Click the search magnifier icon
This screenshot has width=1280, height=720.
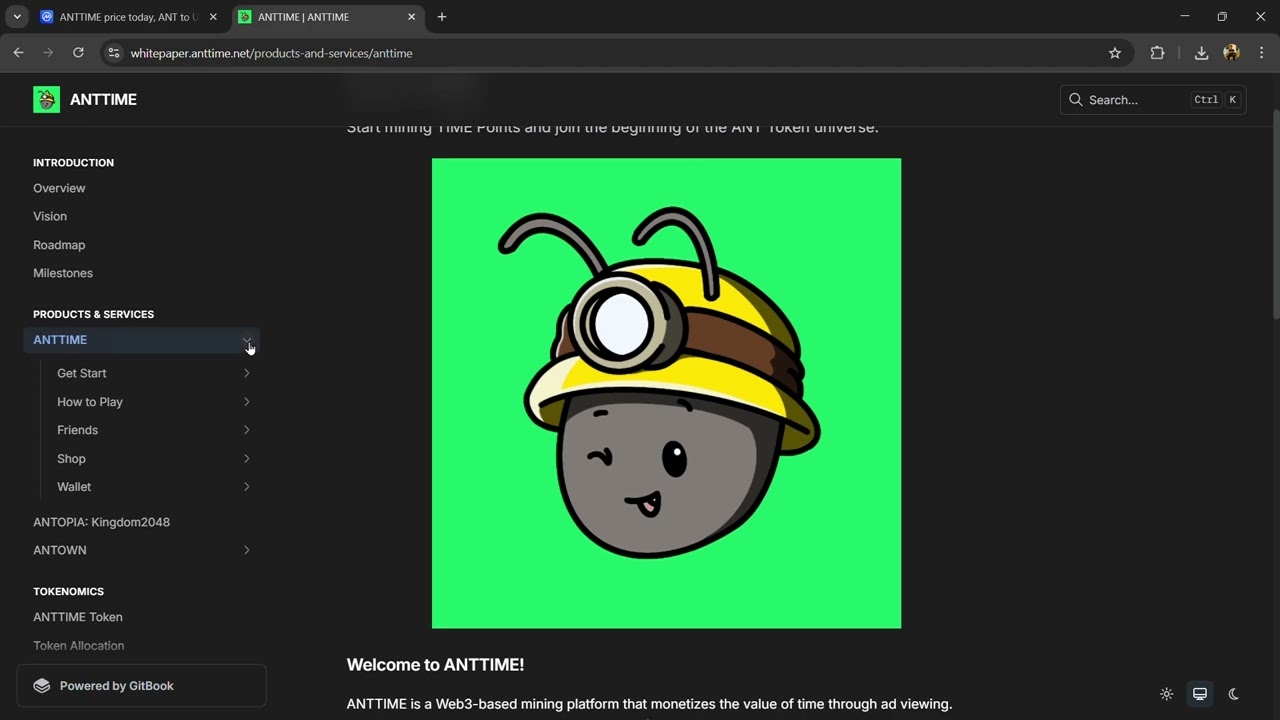(x=1076, y=100)
